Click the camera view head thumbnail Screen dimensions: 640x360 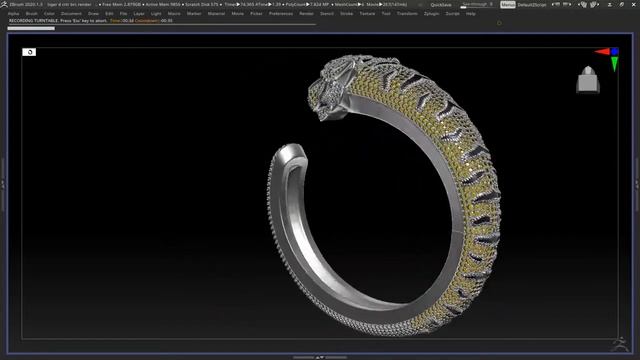(588, 80)
